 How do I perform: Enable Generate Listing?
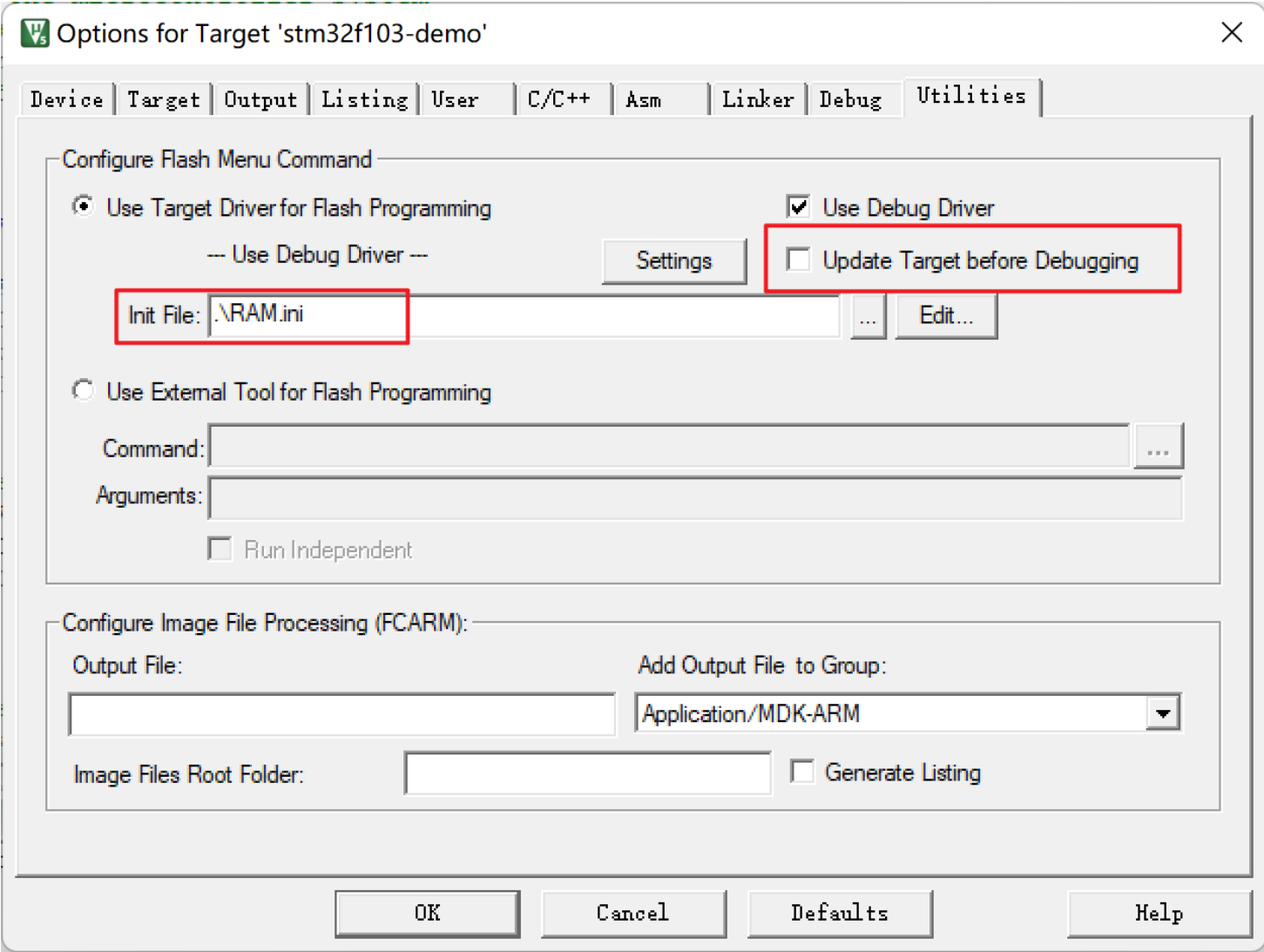[x=801, y=772]
